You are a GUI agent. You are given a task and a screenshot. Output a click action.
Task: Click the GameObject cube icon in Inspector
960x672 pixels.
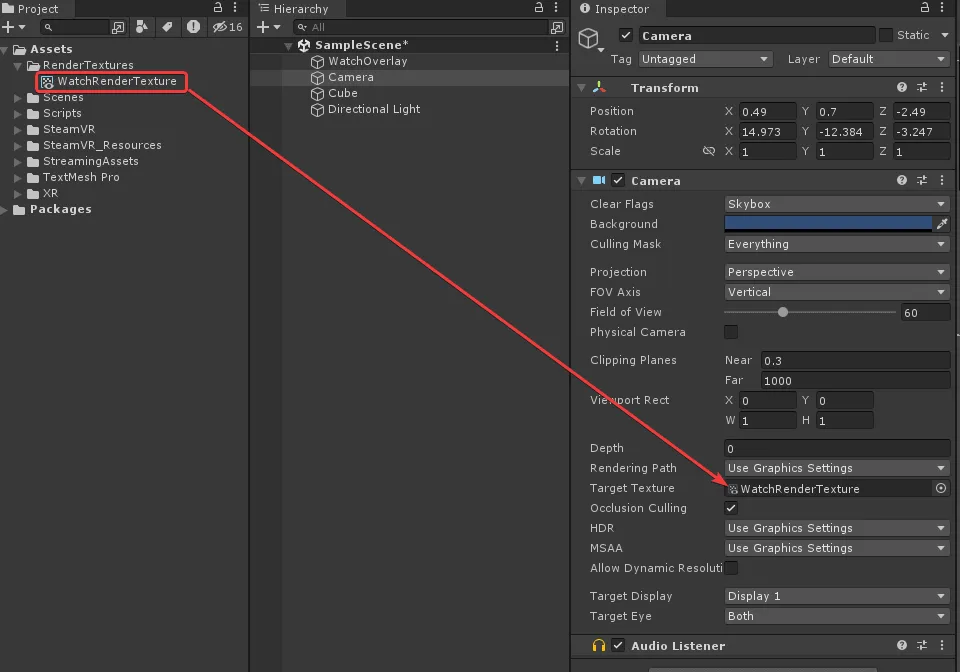588,39
